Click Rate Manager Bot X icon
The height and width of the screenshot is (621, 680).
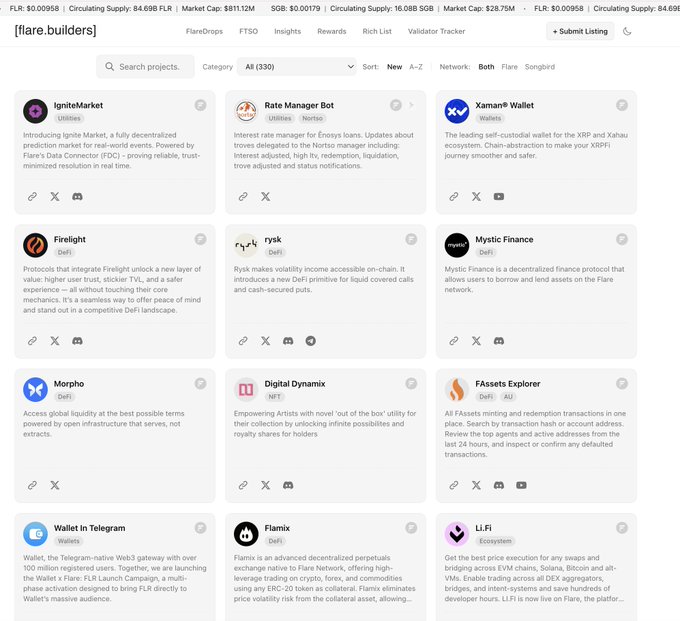(x=266, y=197)
